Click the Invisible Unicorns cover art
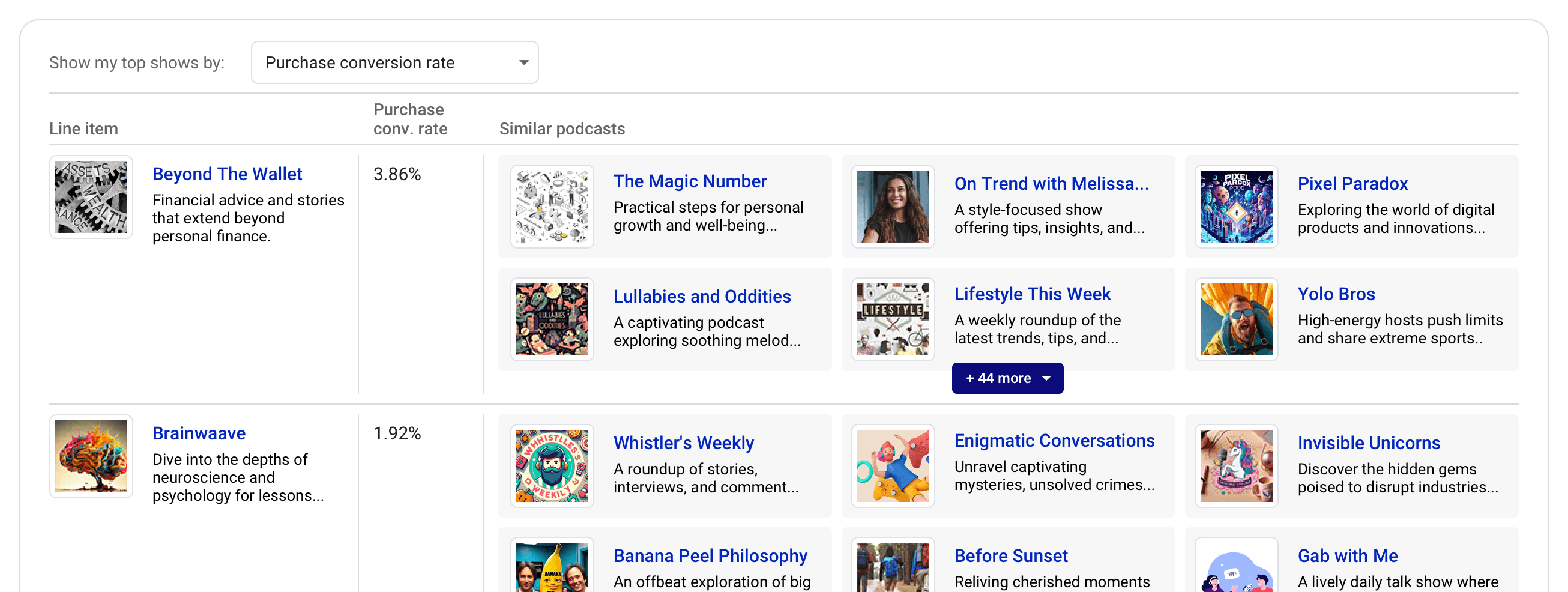This screenshot has width=1568, height=592. [x=1236, y=466]
